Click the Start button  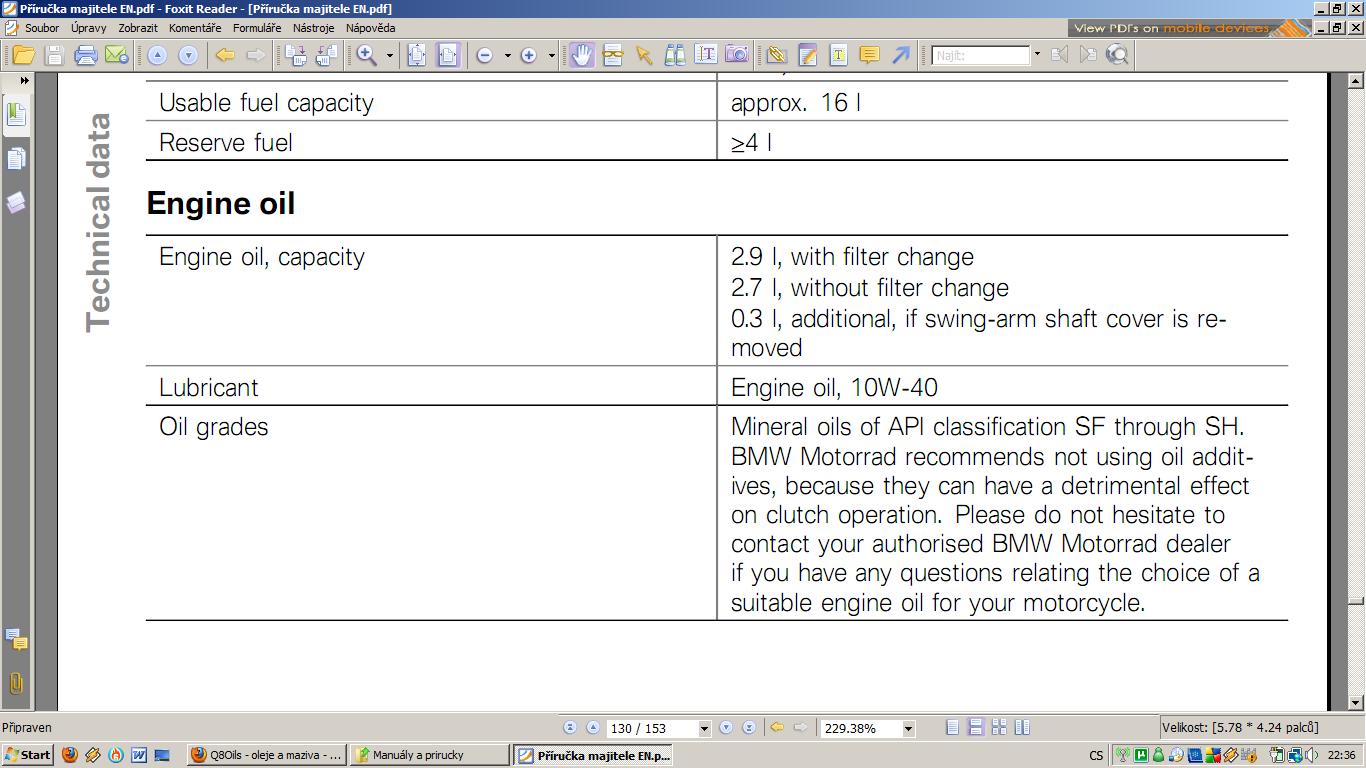[x=27, y=755]
